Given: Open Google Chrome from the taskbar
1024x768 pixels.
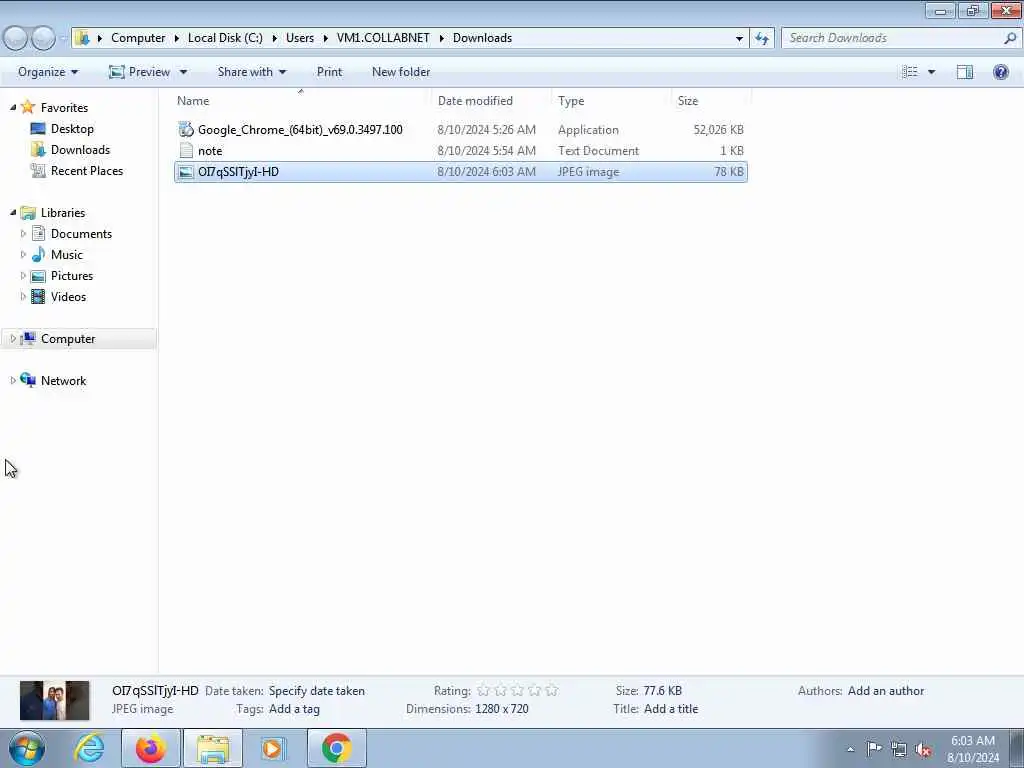Looking at the screenshot, I should click(336, 748).
